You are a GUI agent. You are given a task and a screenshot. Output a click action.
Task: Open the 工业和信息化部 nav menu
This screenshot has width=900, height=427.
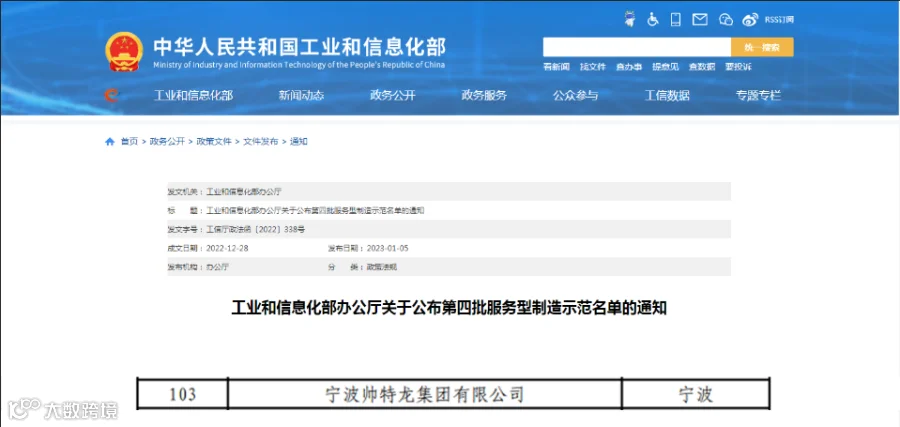click(193, 96)
